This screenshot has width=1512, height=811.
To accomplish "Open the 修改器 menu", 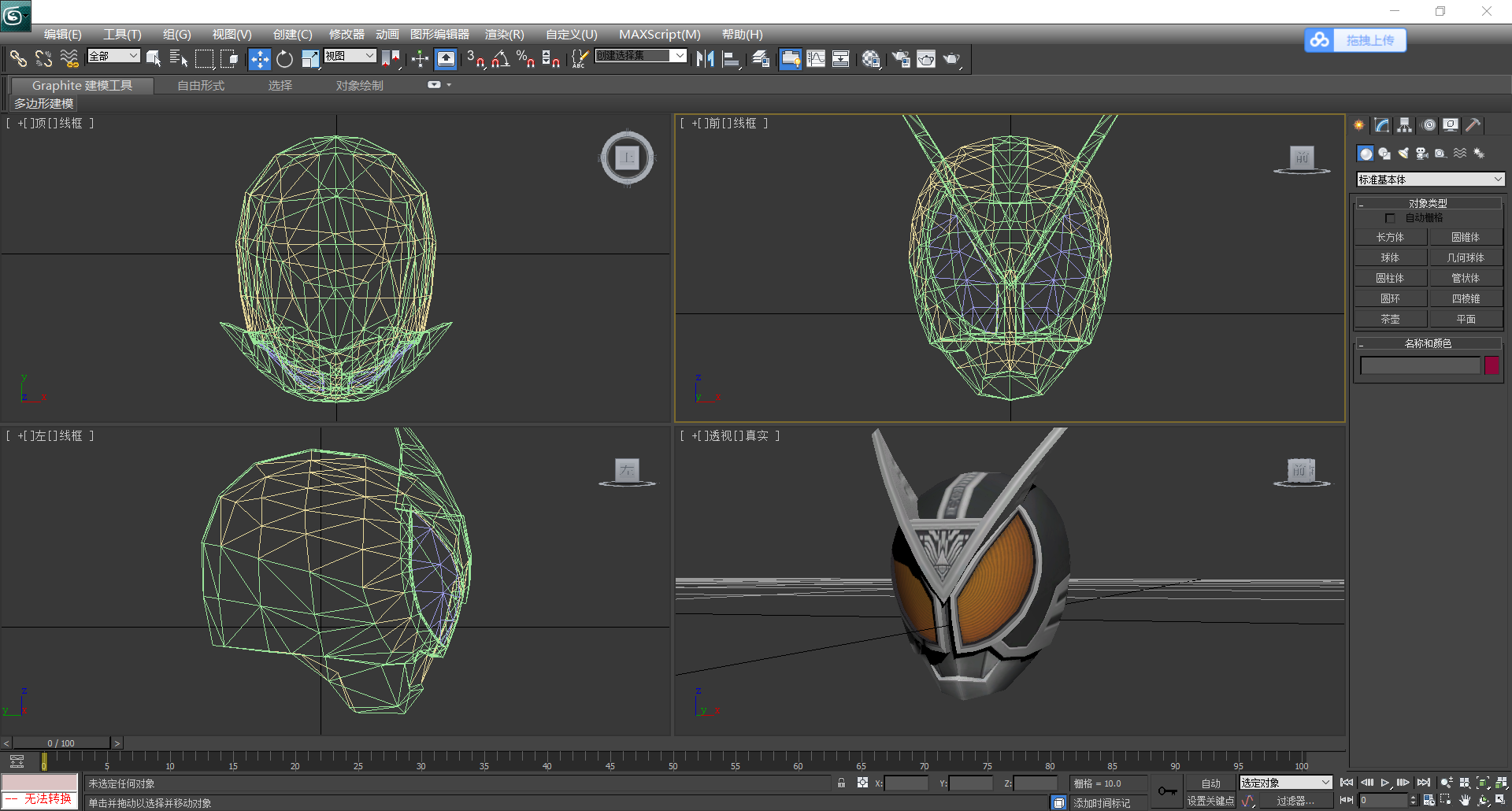I will tap(346, 34).
